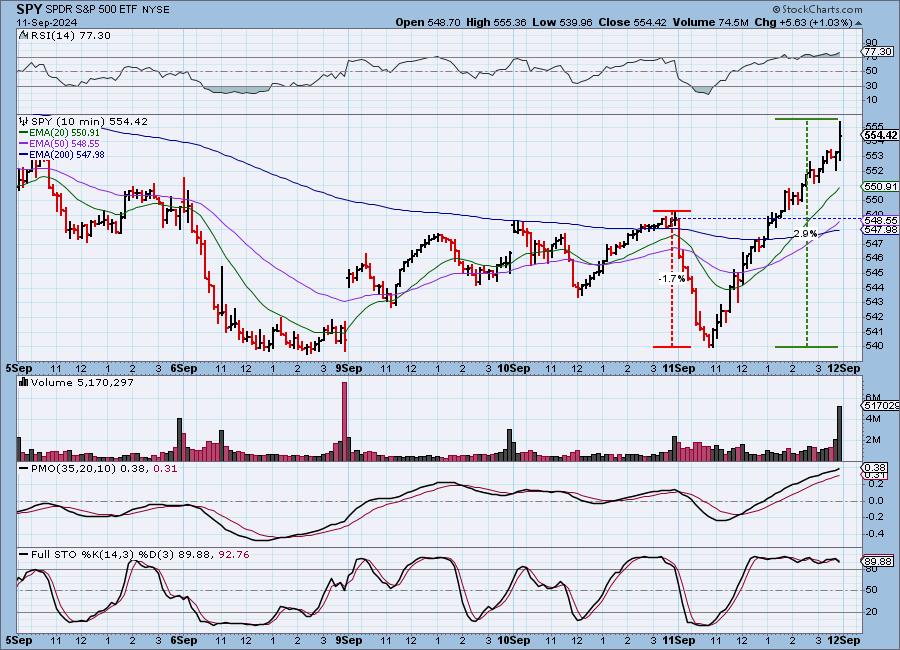Click the High 555.36 value in header
Screen dimensions: 900x650
[496, 22]
